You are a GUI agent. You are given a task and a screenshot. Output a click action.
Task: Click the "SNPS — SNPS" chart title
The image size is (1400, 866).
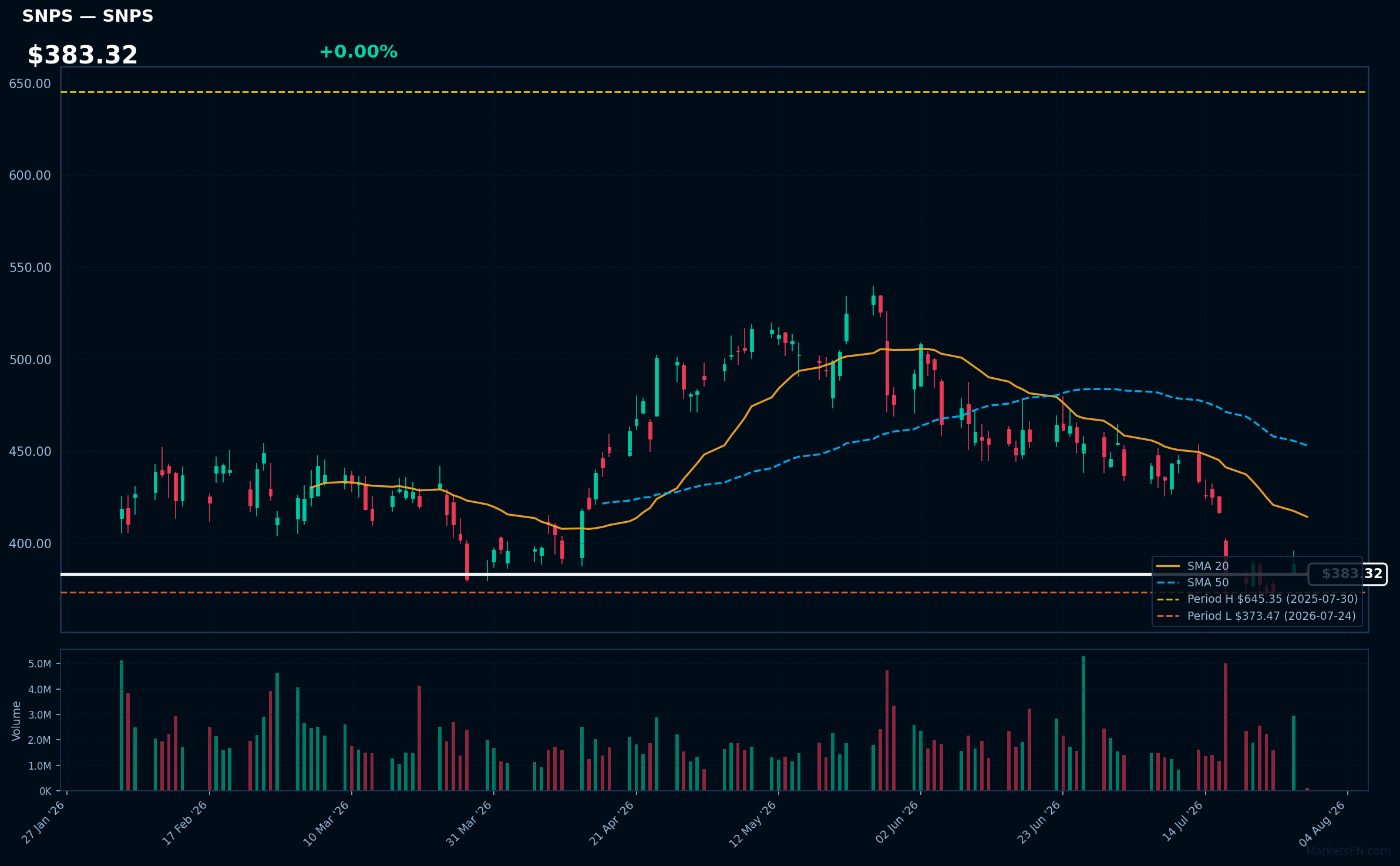(x=87, y=16)
